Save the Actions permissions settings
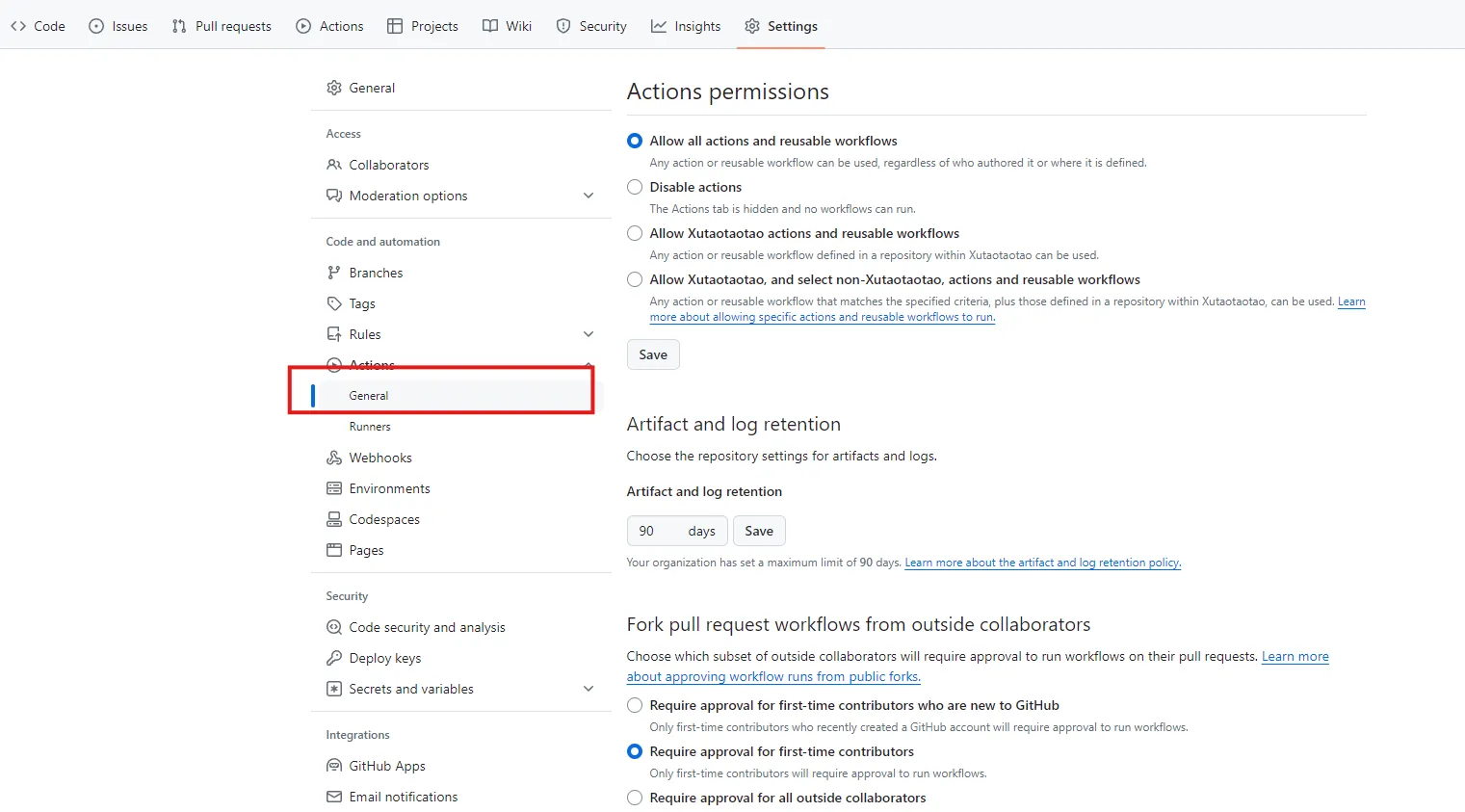 click(x=653, y=354)
